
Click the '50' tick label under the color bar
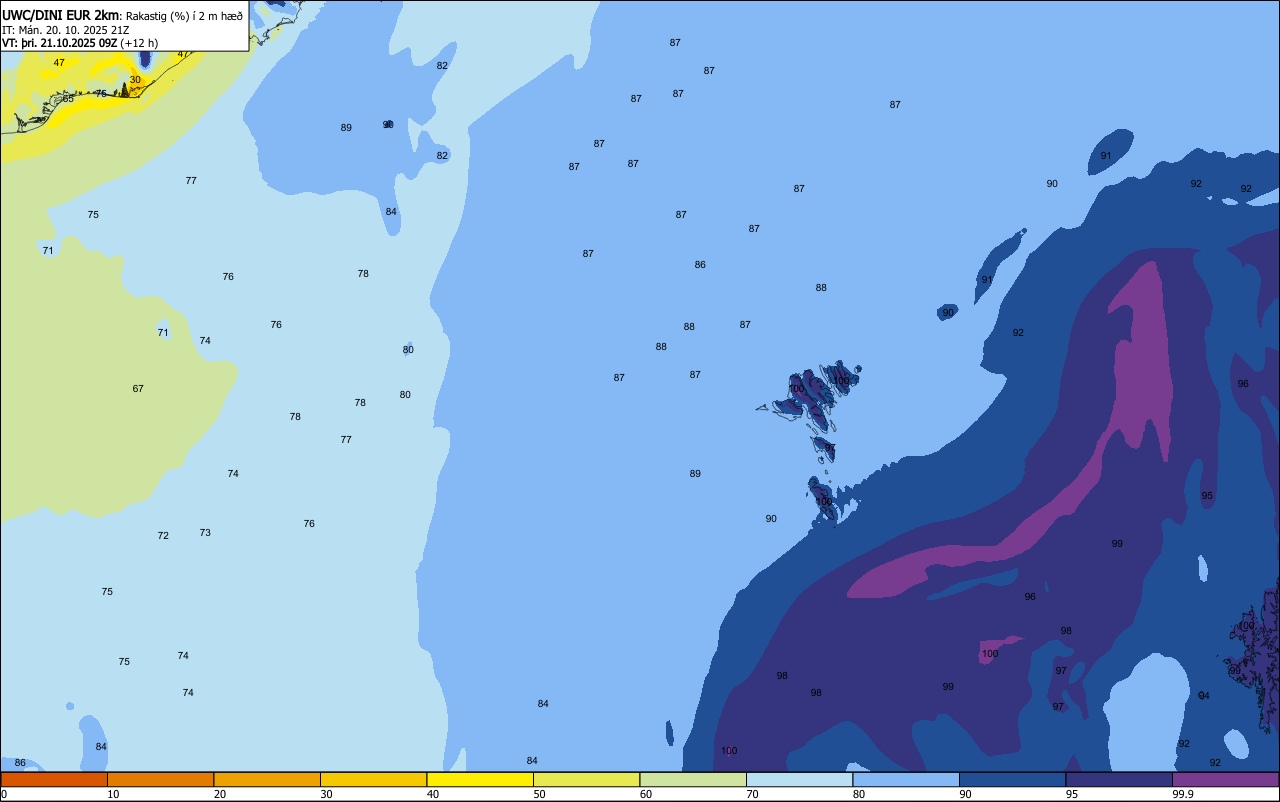[539, 794]
